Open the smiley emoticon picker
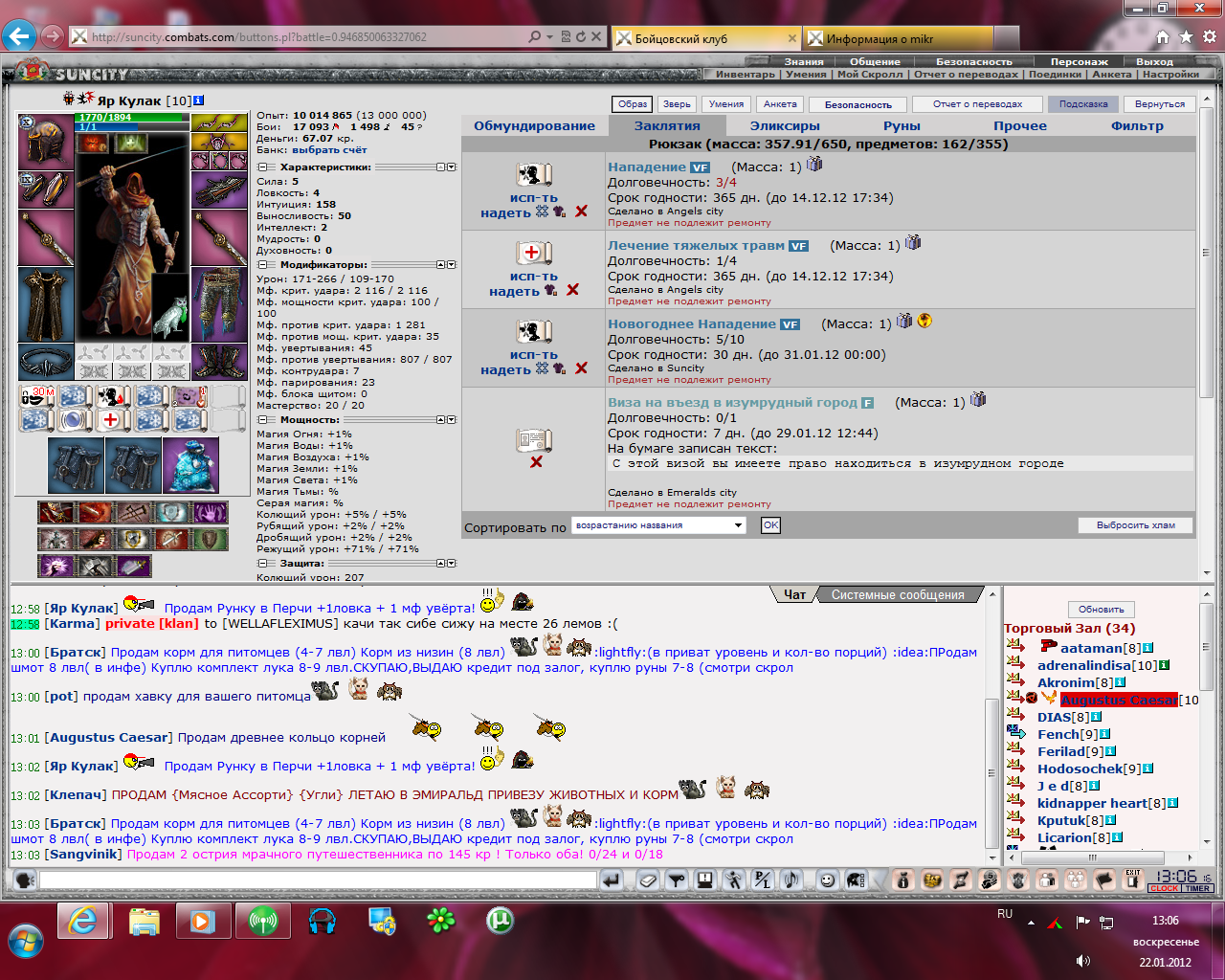Screen dimensions: 1225x980 point(828,880)
